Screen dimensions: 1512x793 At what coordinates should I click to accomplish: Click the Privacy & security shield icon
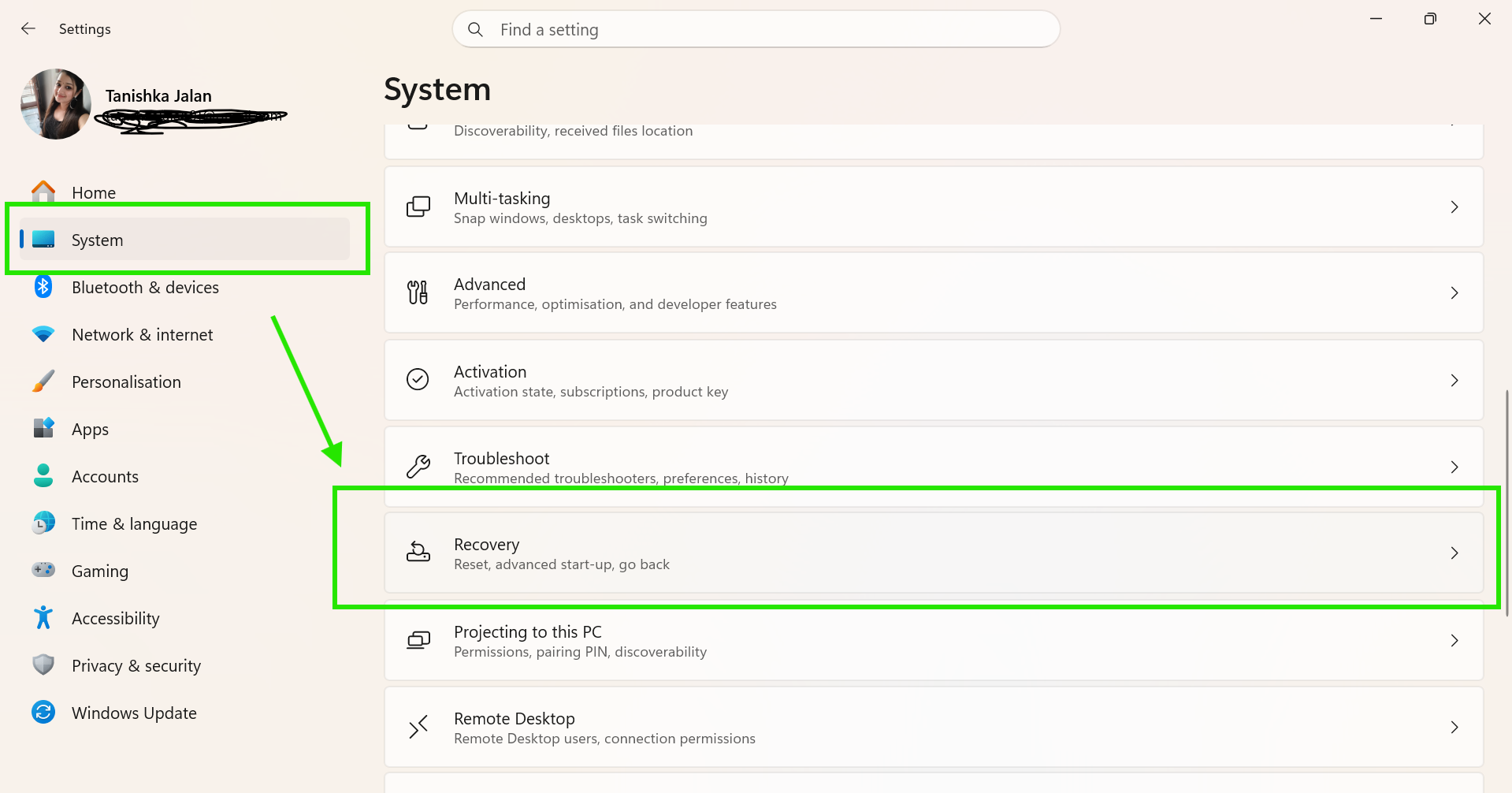43,665
